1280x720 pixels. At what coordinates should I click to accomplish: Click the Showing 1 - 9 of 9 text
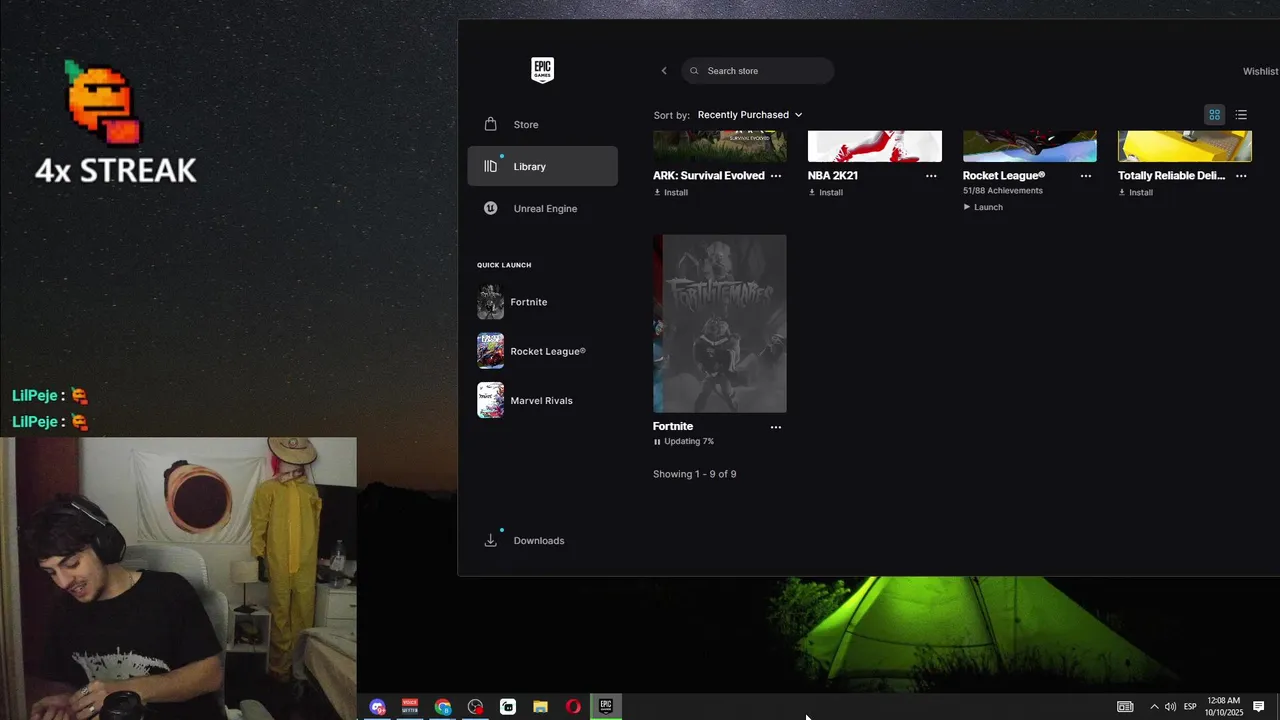[x=695, y=474]
